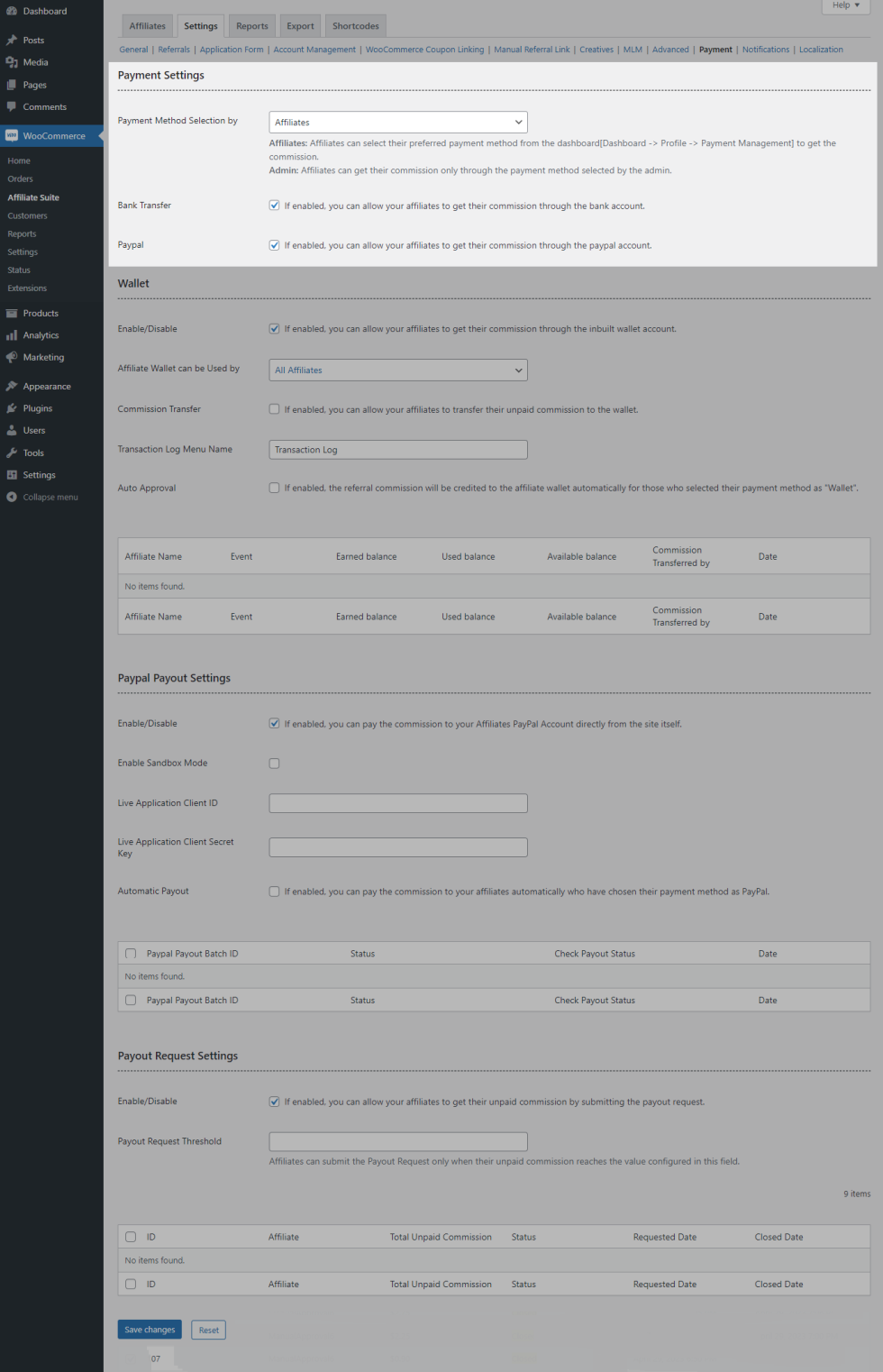Image resolution: width=883 pixels, height=1372 pixels.
Task: Click the Posts pin icon in sidebar
Action: [x=12, y=41]
